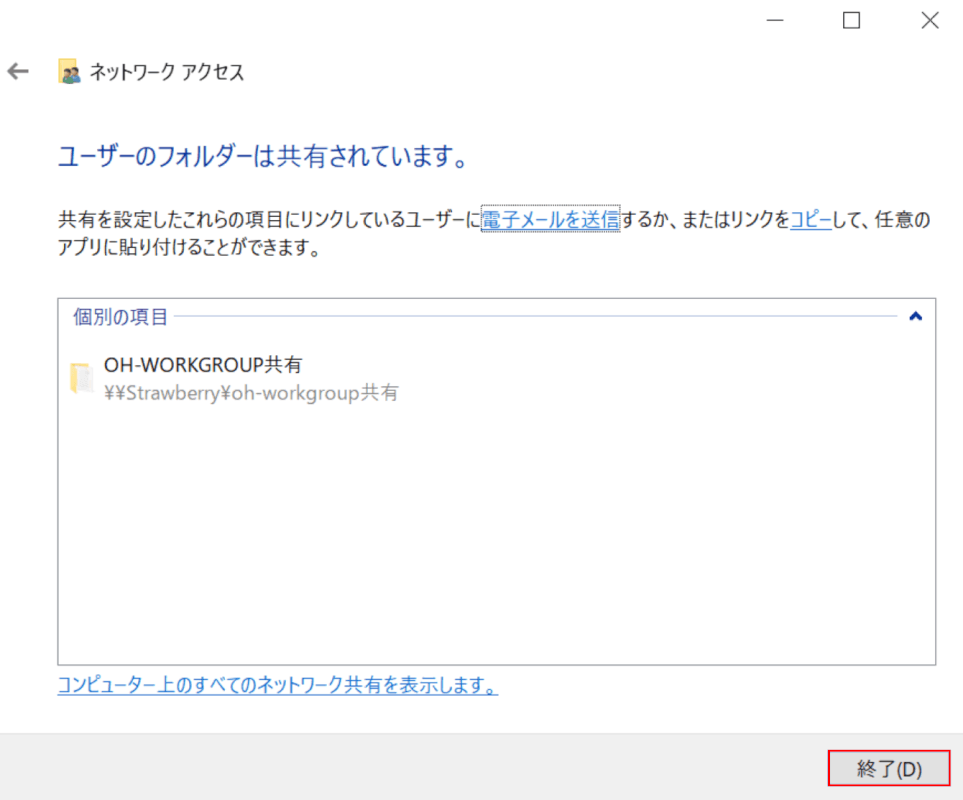963x800 pixels.
Task: Open コンピューター上のすべてのネットワーク共有を表示します link
Action: pyautogui.click(x=277, y=686)
